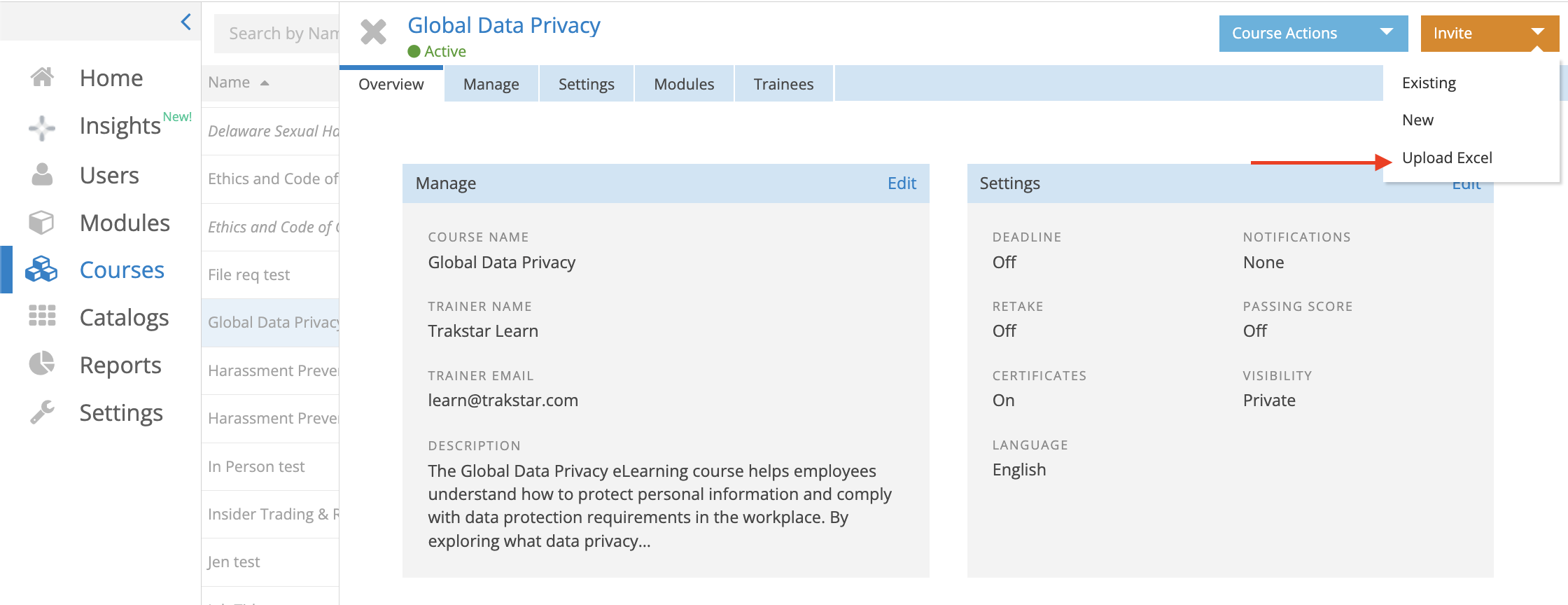Open In Person test course
Viewport: 1568px width, 605px height.
pos(270,466)
